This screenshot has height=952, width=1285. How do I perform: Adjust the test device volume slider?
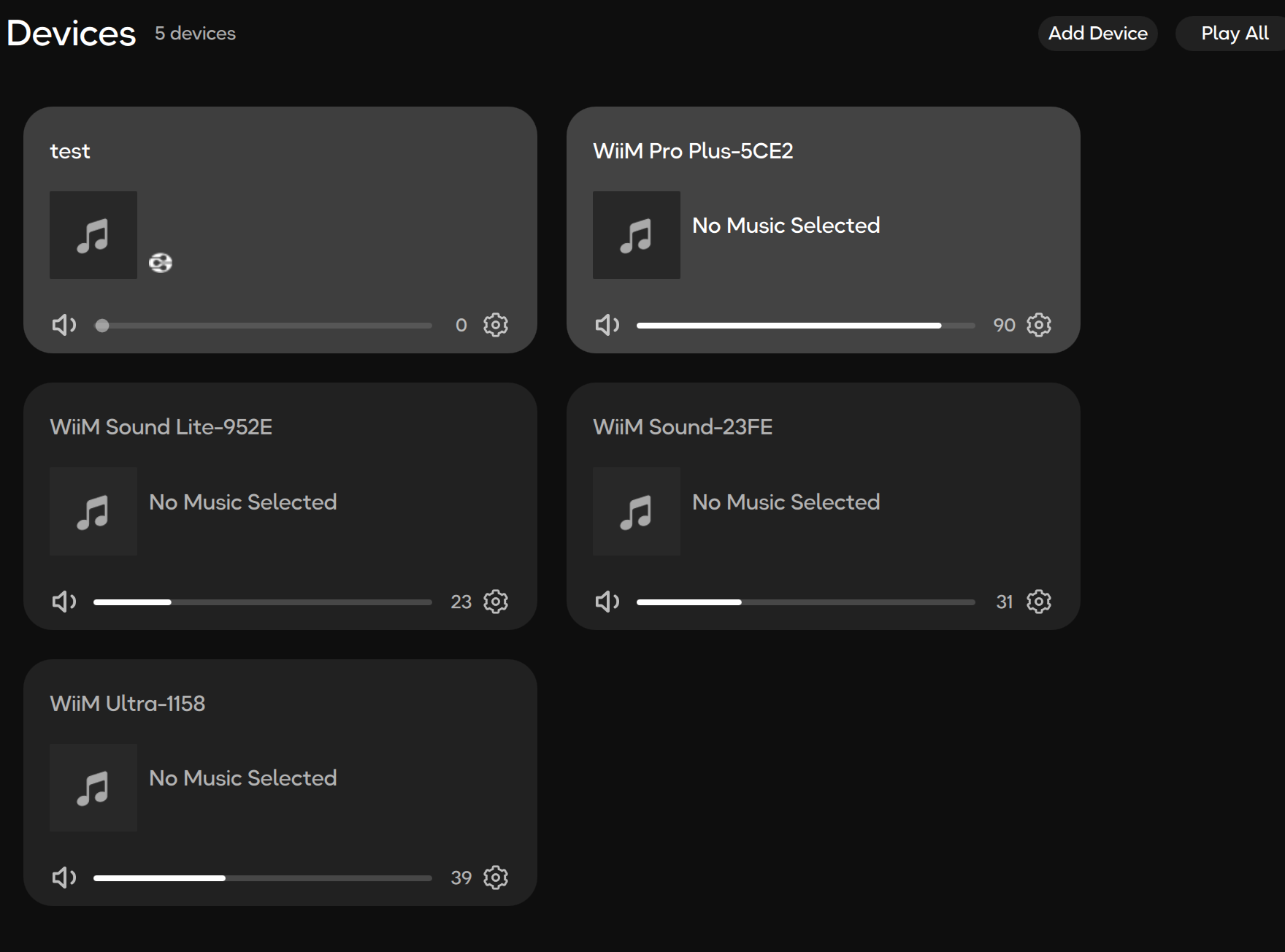263,326
